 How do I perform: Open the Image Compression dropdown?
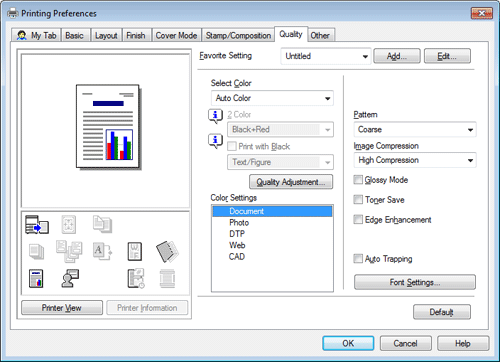pyautogui.click(x=415, y=160)
